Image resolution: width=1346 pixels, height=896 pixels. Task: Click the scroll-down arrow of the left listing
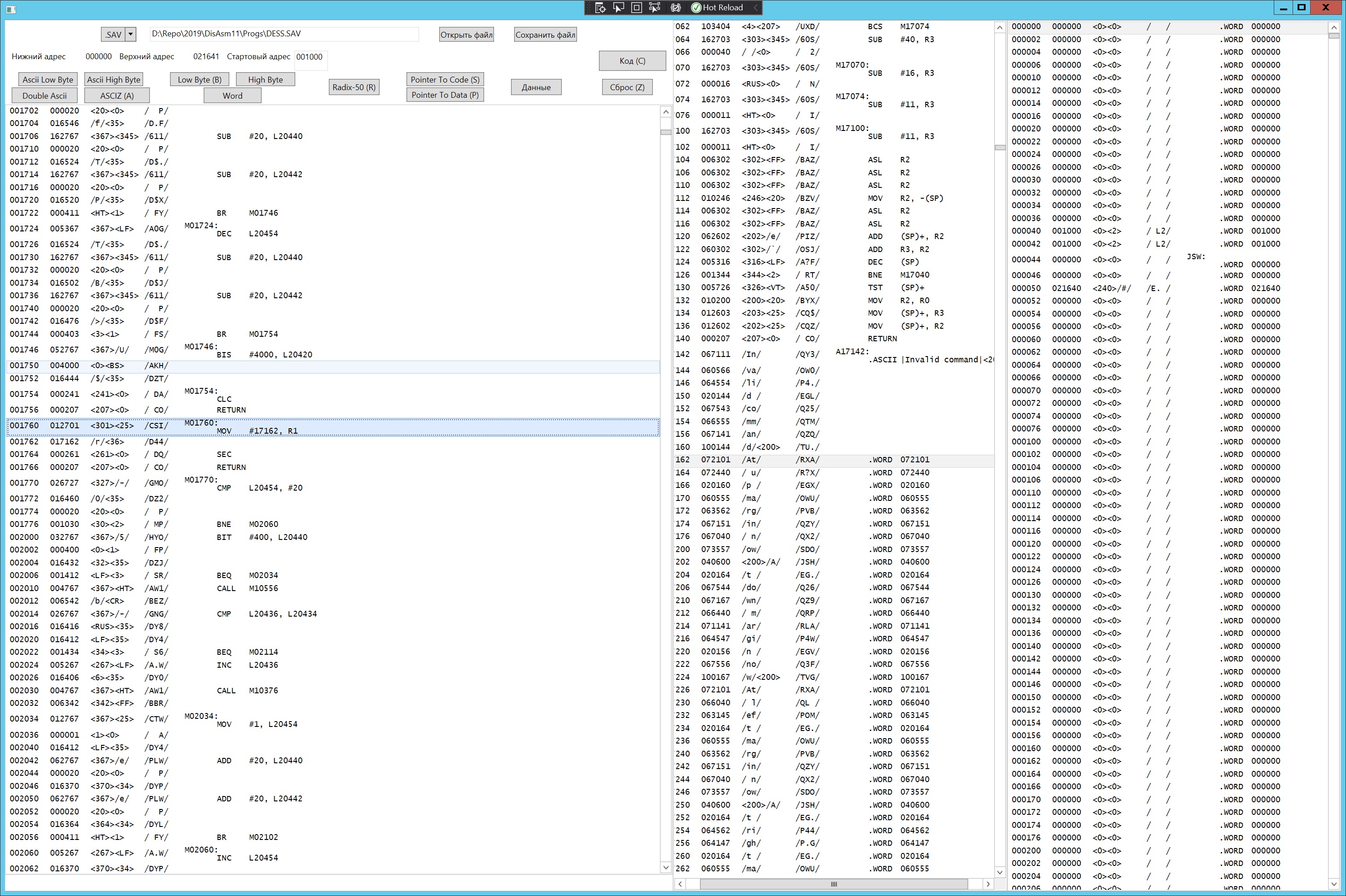tap(665, 867)
